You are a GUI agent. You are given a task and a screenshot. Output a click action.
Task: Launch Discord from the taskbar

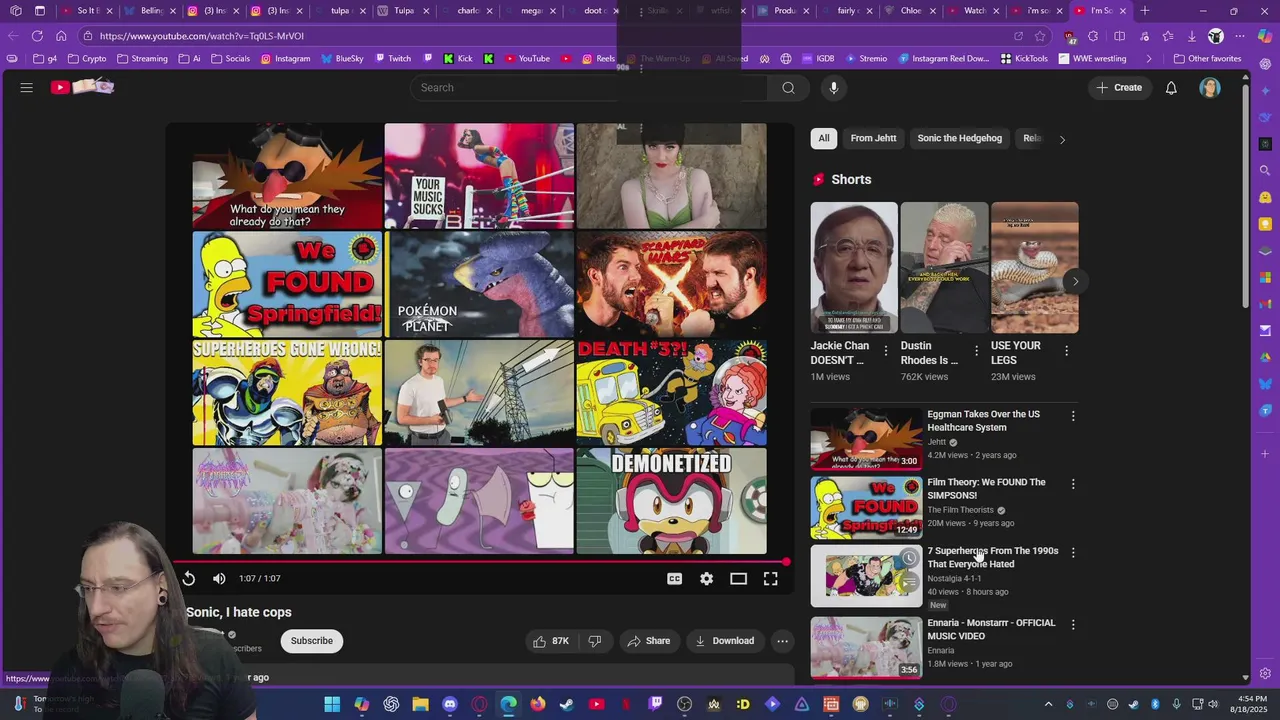pyautogui.click(x=450, y=704)
